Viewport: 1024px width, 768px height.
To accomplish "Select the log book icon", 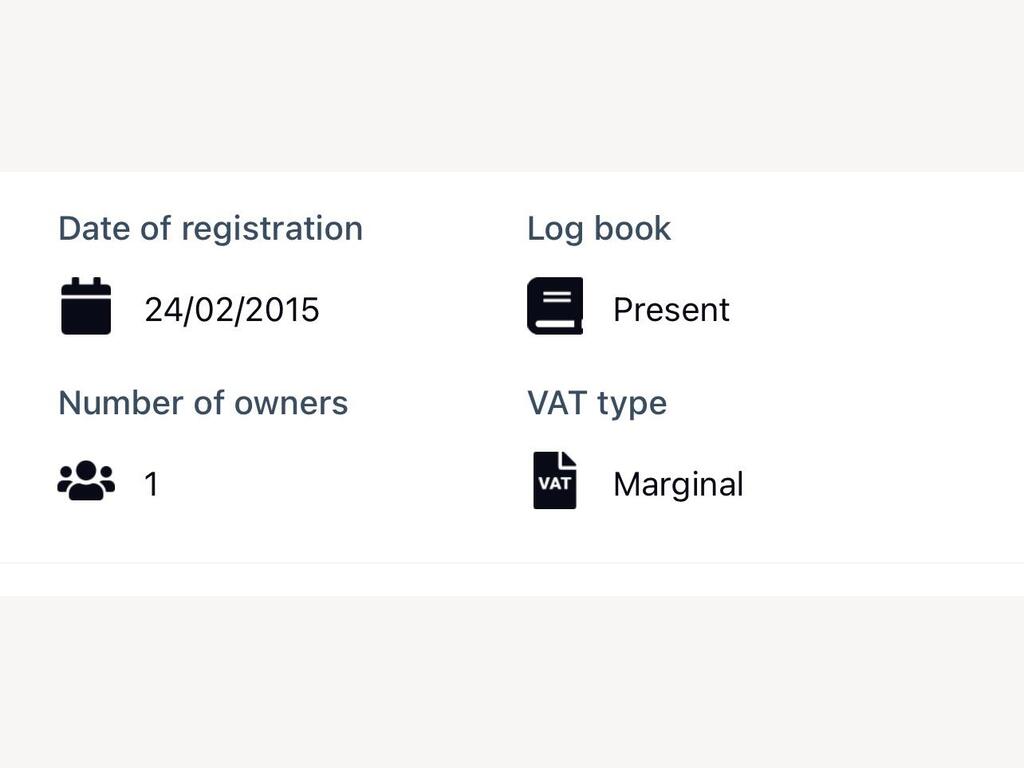I will (555, 306).
